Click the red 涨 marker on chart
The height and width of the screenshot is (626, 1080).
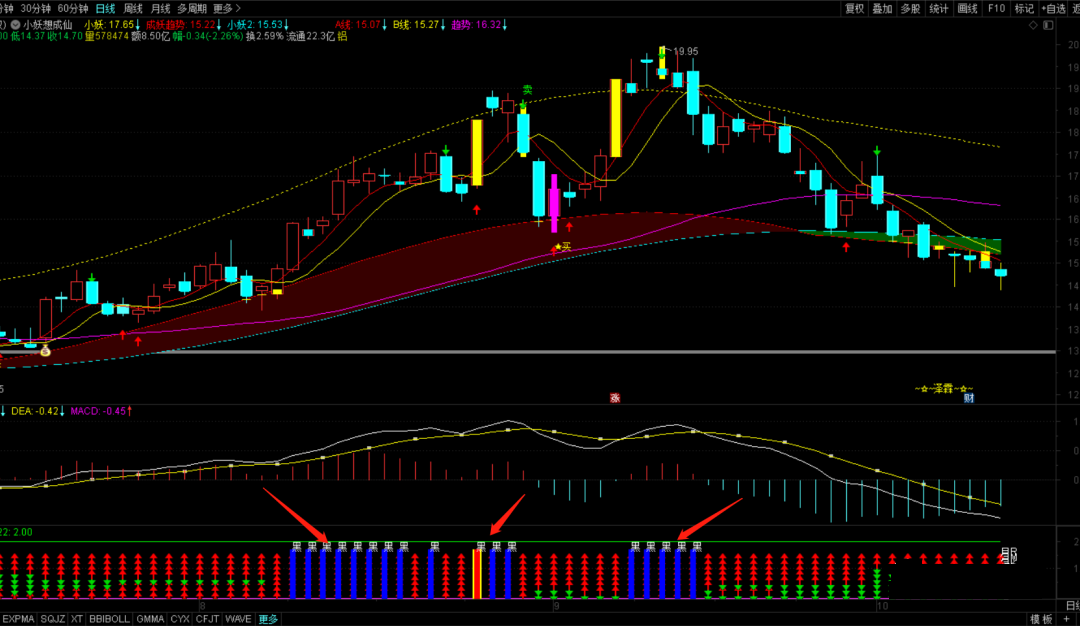coord(614,398)
